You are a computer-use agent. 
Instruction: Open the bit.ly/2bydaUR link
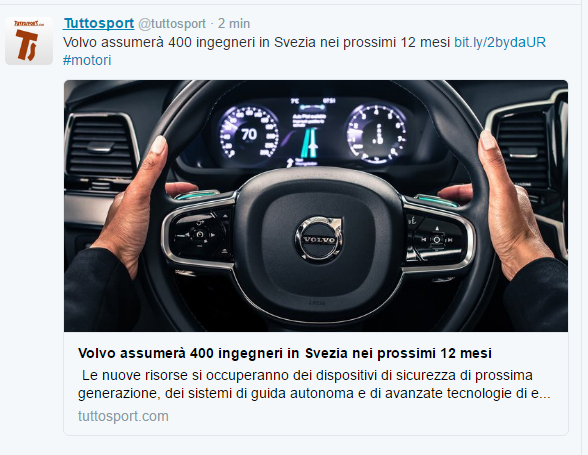coord(500,42)
